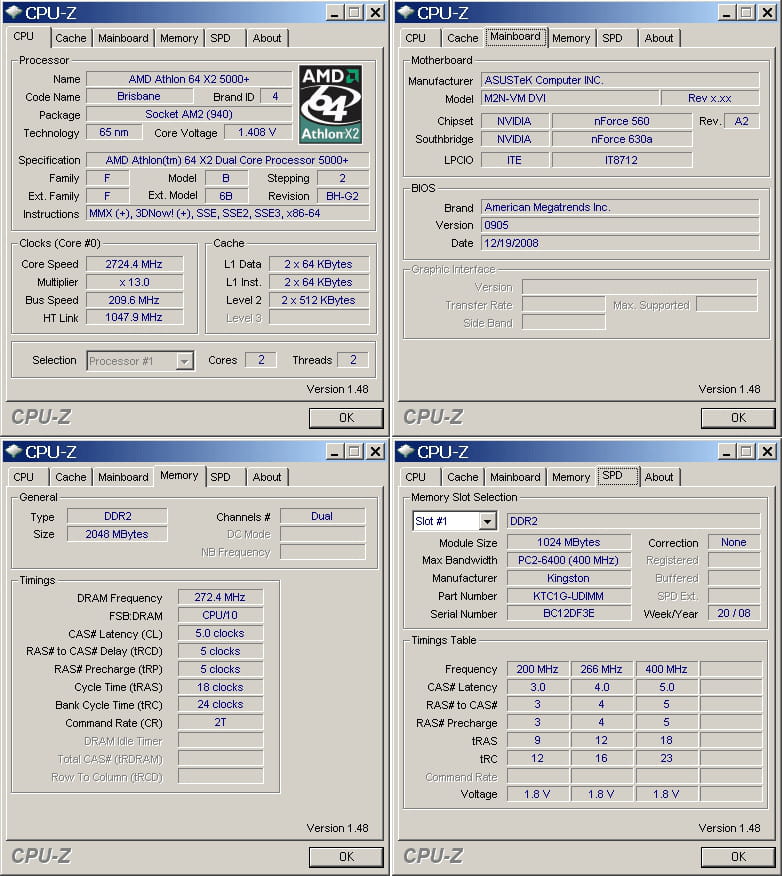Click the code name value 'Brisbane'
782x876 pixels.
[x=139, y=97]
